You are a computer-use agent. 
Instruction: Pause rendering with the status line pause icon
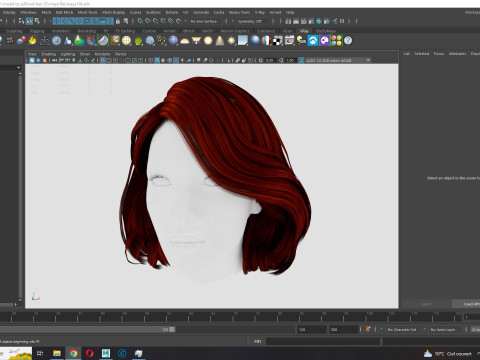pyautogui.click(x=342, y=21)
